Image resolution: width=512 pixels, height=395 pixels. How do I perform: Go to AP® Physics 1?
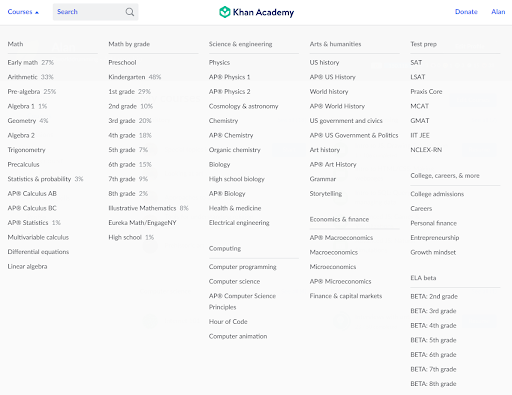(229, 77)
